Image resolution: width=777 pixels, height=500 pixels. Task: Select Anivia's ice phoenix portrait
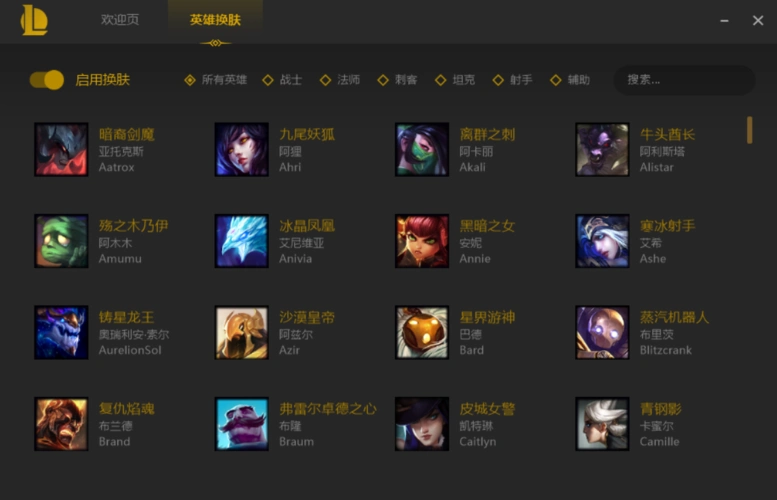(x=241, y=241)
